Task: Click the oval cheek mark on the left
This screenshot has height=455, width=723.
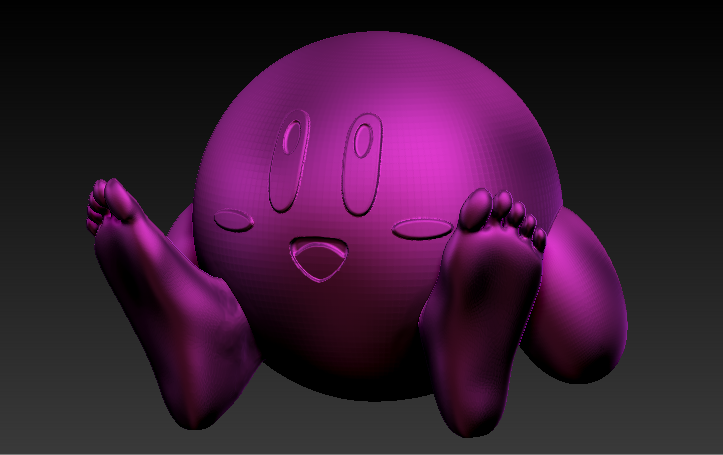Action: [x=234, y=220]
